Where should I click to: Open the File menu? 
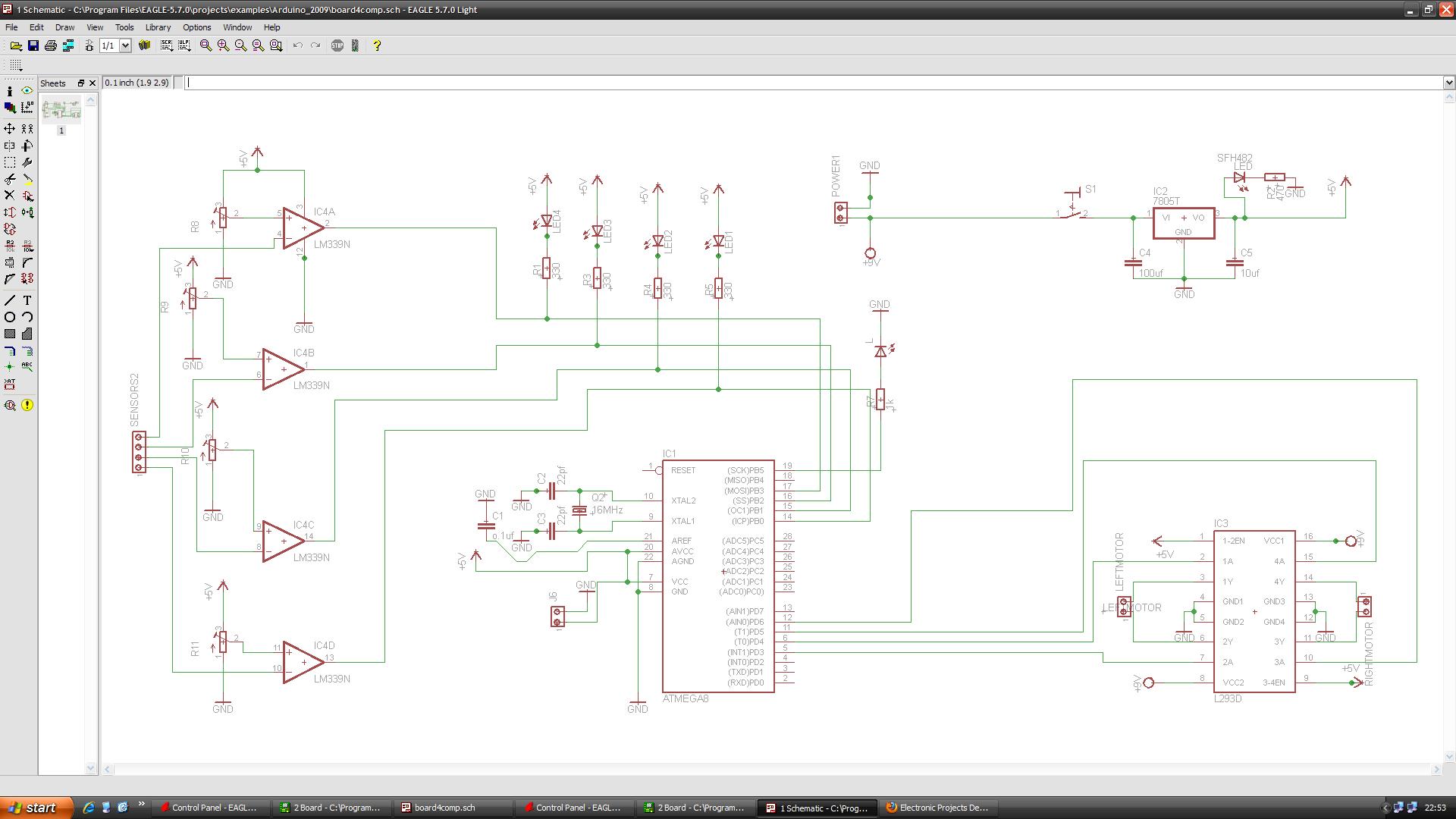[11, 27]
